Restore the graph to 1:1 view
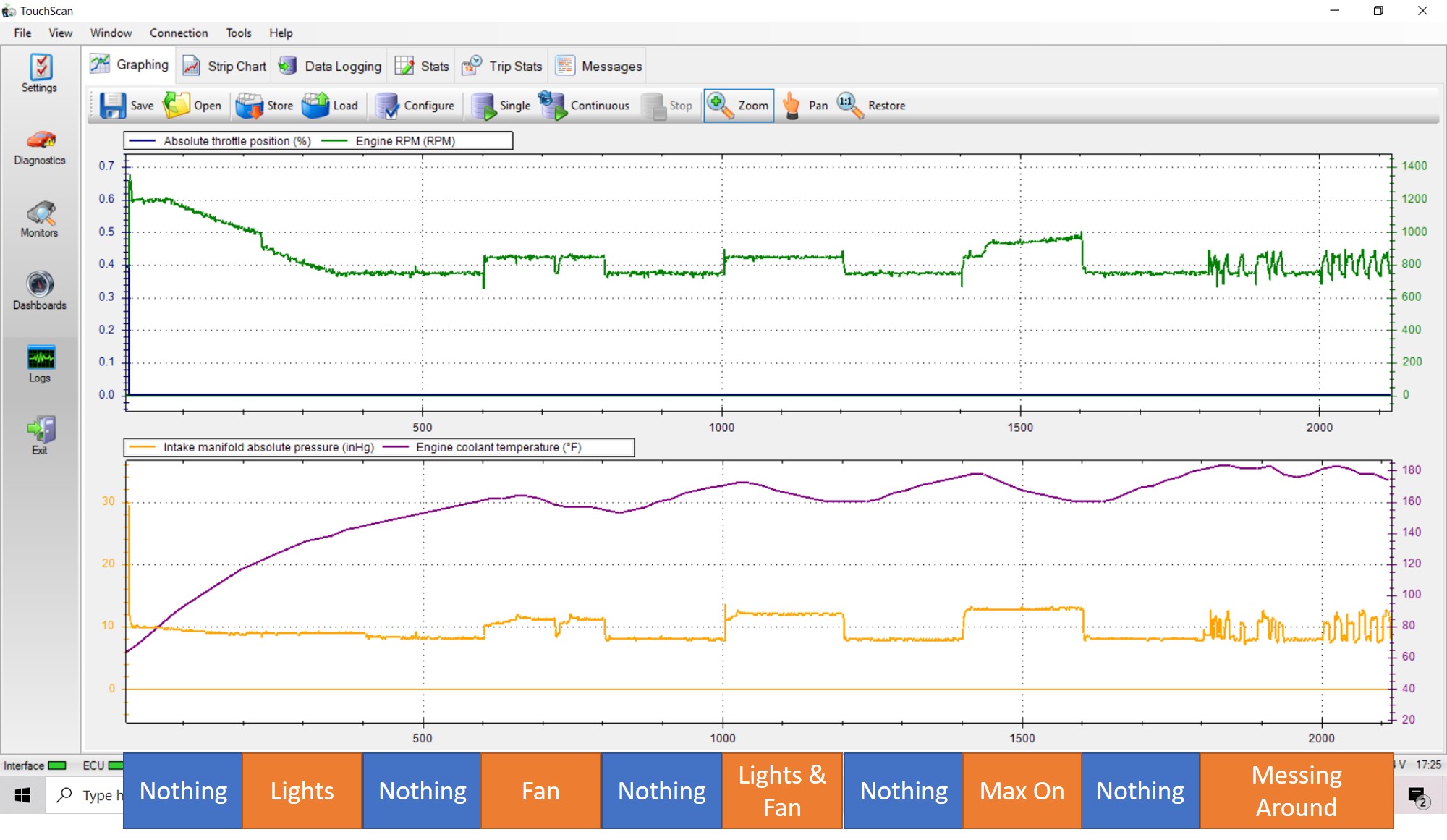The width and height of the screenshot is (1447, 840). point(871,106)
